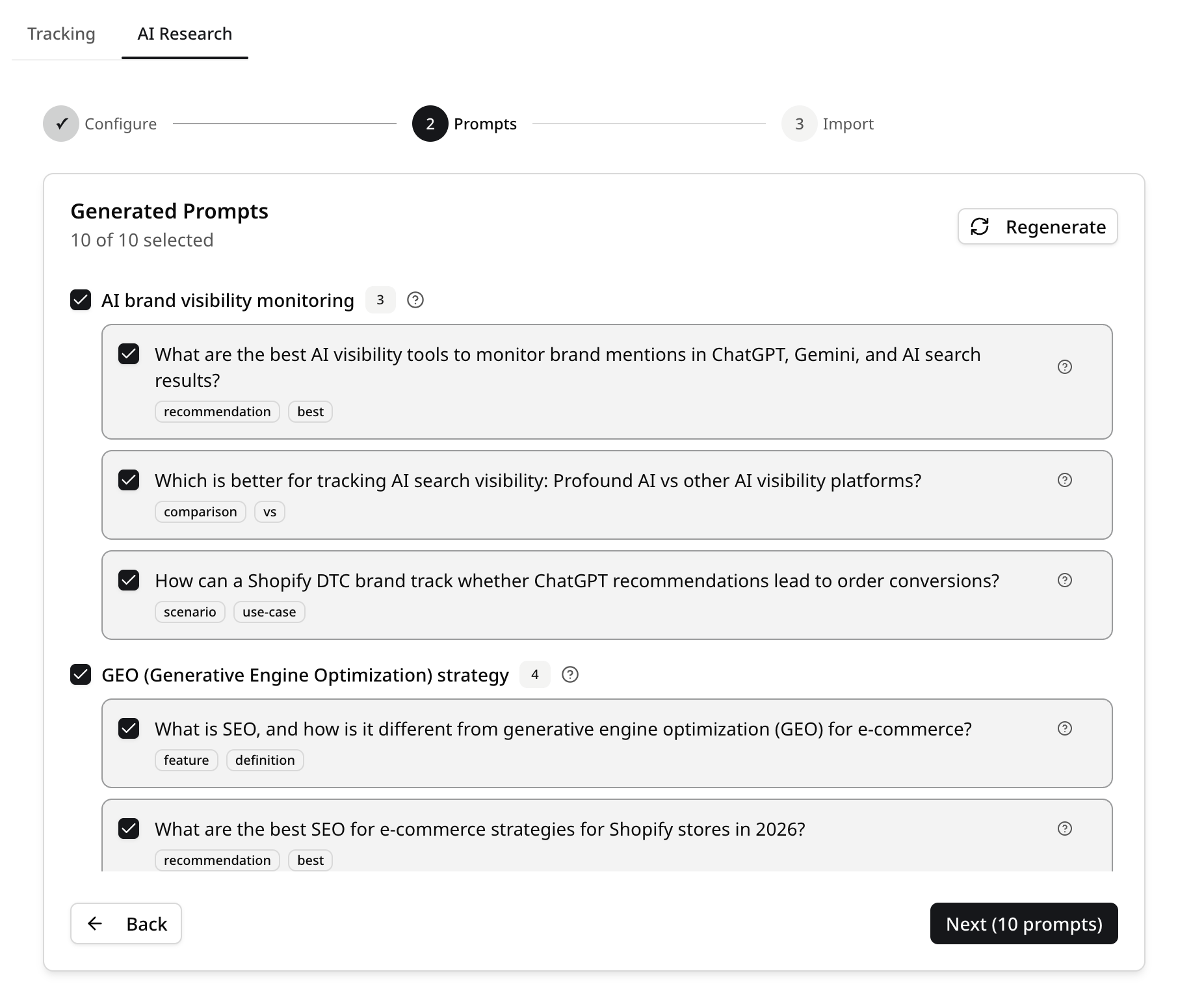Click the Regenerate button

pos(1037,226)
